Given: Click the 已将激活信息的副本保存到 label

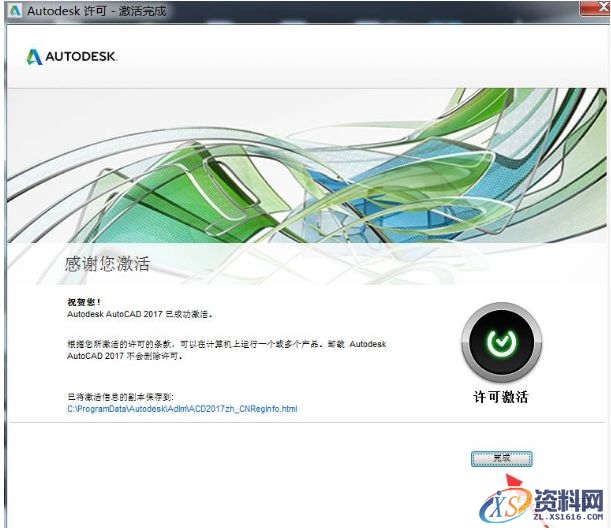Looking at the screenshot, I should (x=120, y=397).
